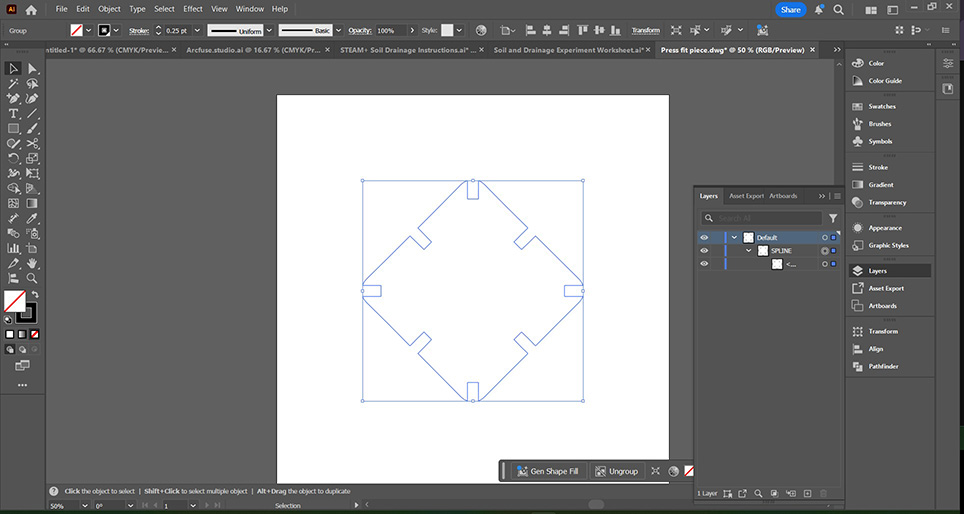Switch to the Soil and Drainage Experiment Worksheet tab

tap(571, 49)
